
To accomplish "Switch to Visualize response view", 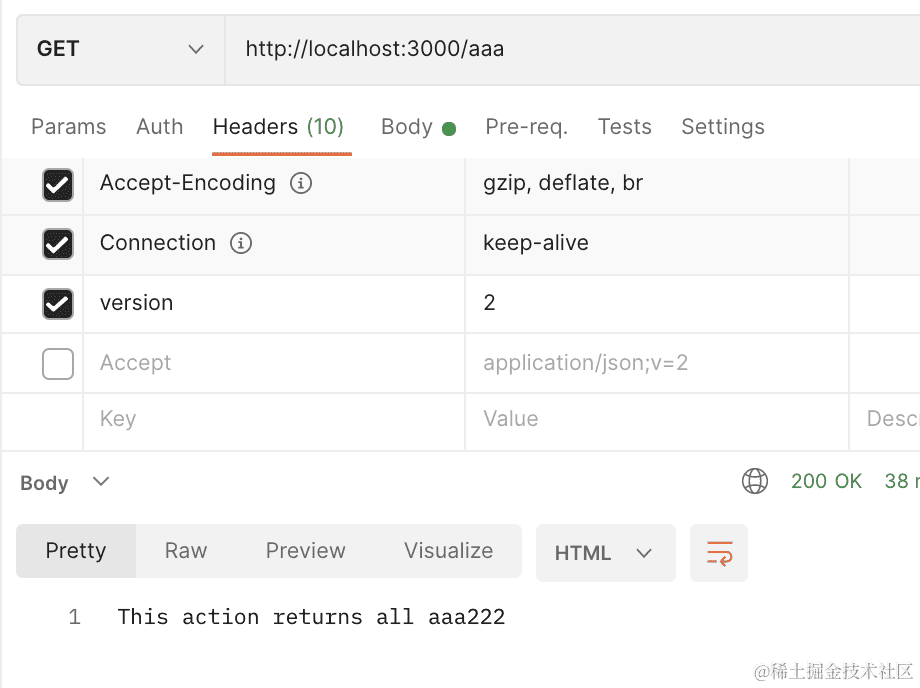I will [x=448, y=551].
